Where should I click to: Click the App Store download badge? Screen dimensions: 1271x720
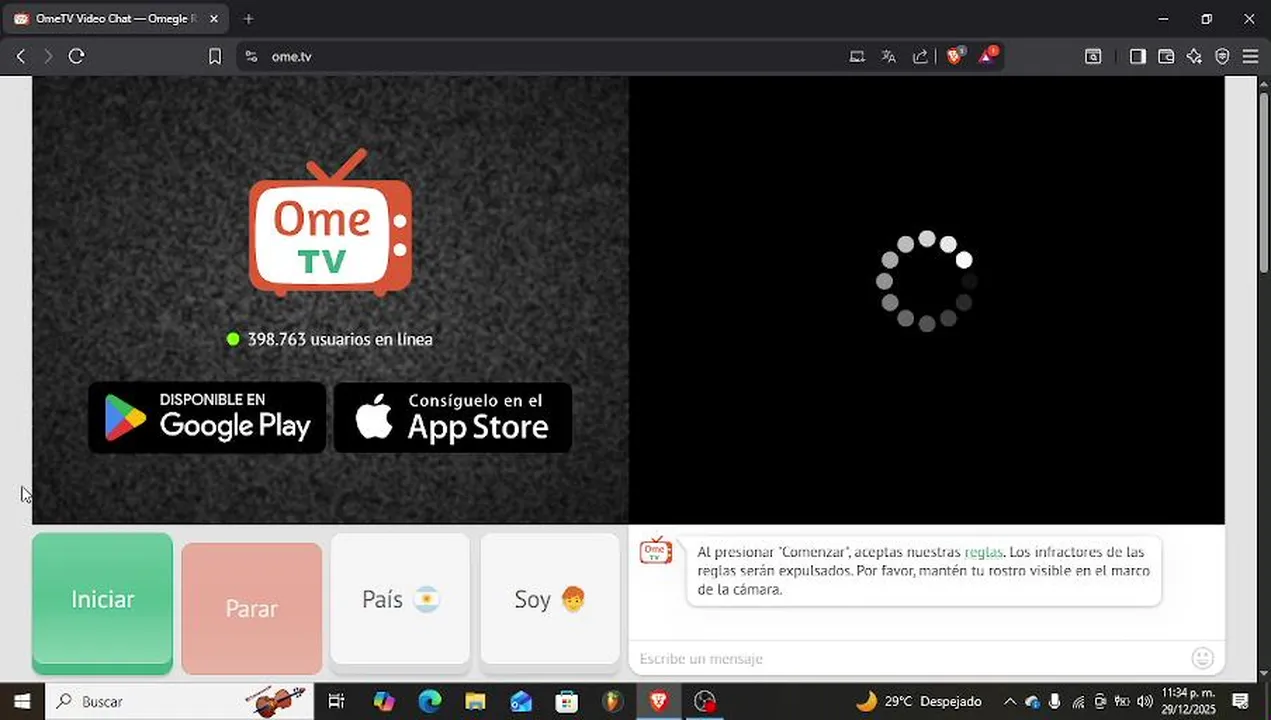coord(453,417)
